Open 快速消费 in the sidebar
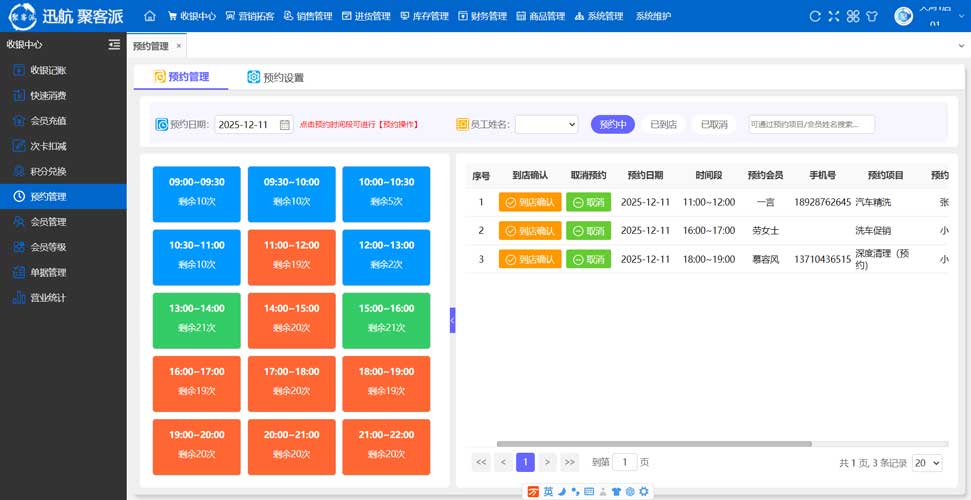The image size is (971, 500). 63,95
